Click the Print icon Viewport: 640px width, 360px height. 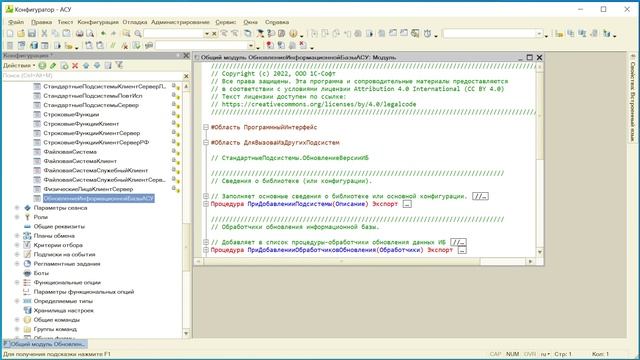pyautogui.click(x=80, y=33)
